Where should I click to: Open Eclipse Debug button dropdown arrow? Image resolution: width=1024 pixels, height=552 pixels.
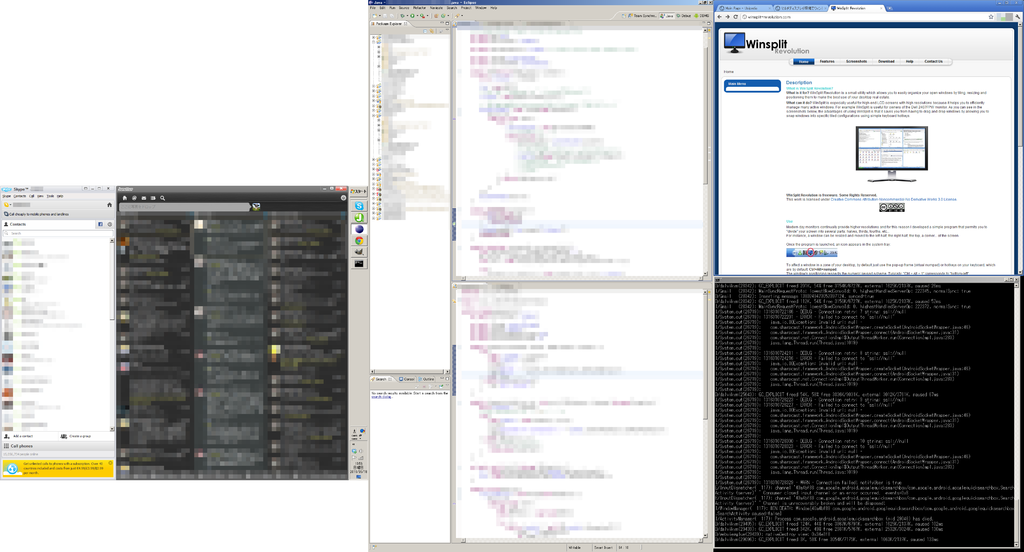[x=408, y=16]
